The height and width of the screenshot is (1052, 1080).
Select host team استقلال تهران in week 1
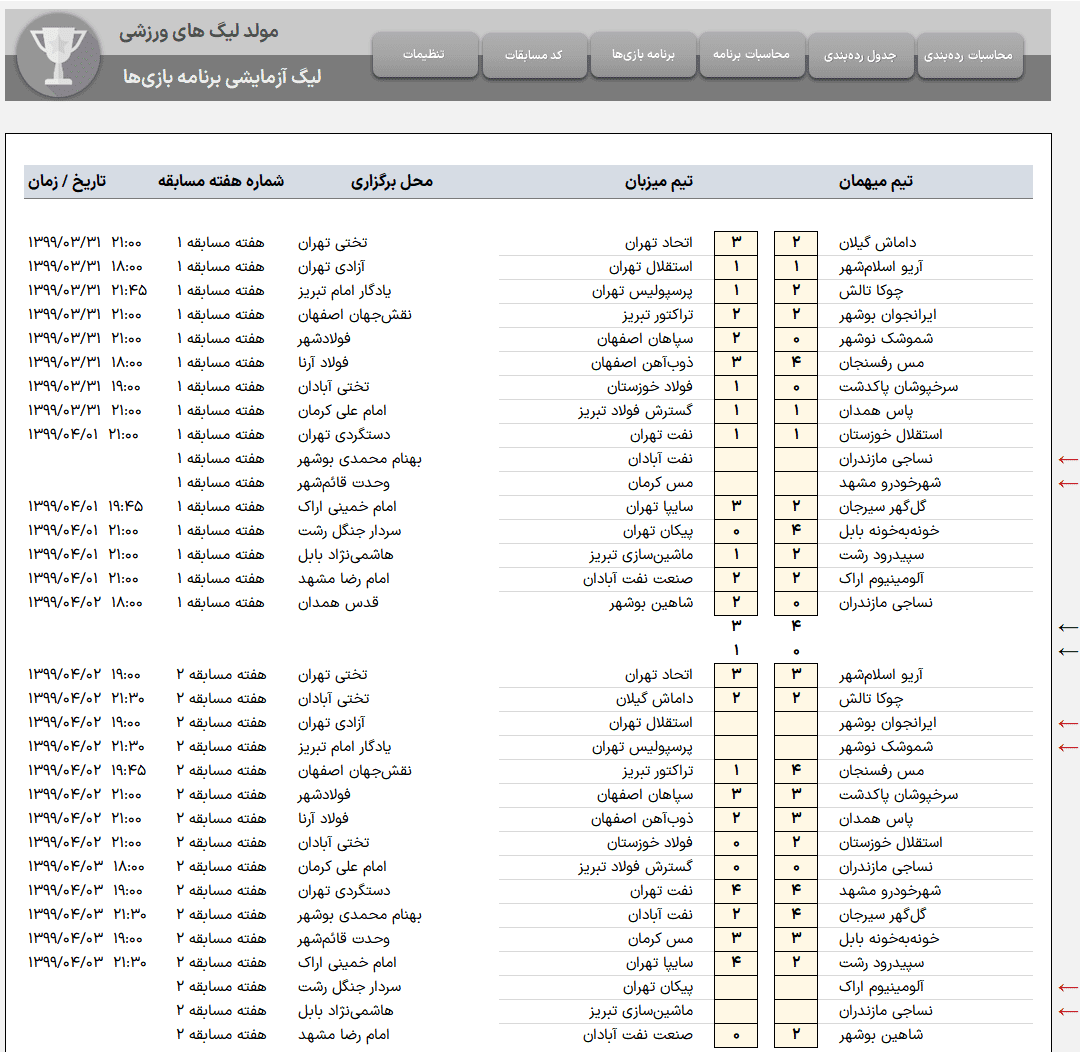coord(651,267)
